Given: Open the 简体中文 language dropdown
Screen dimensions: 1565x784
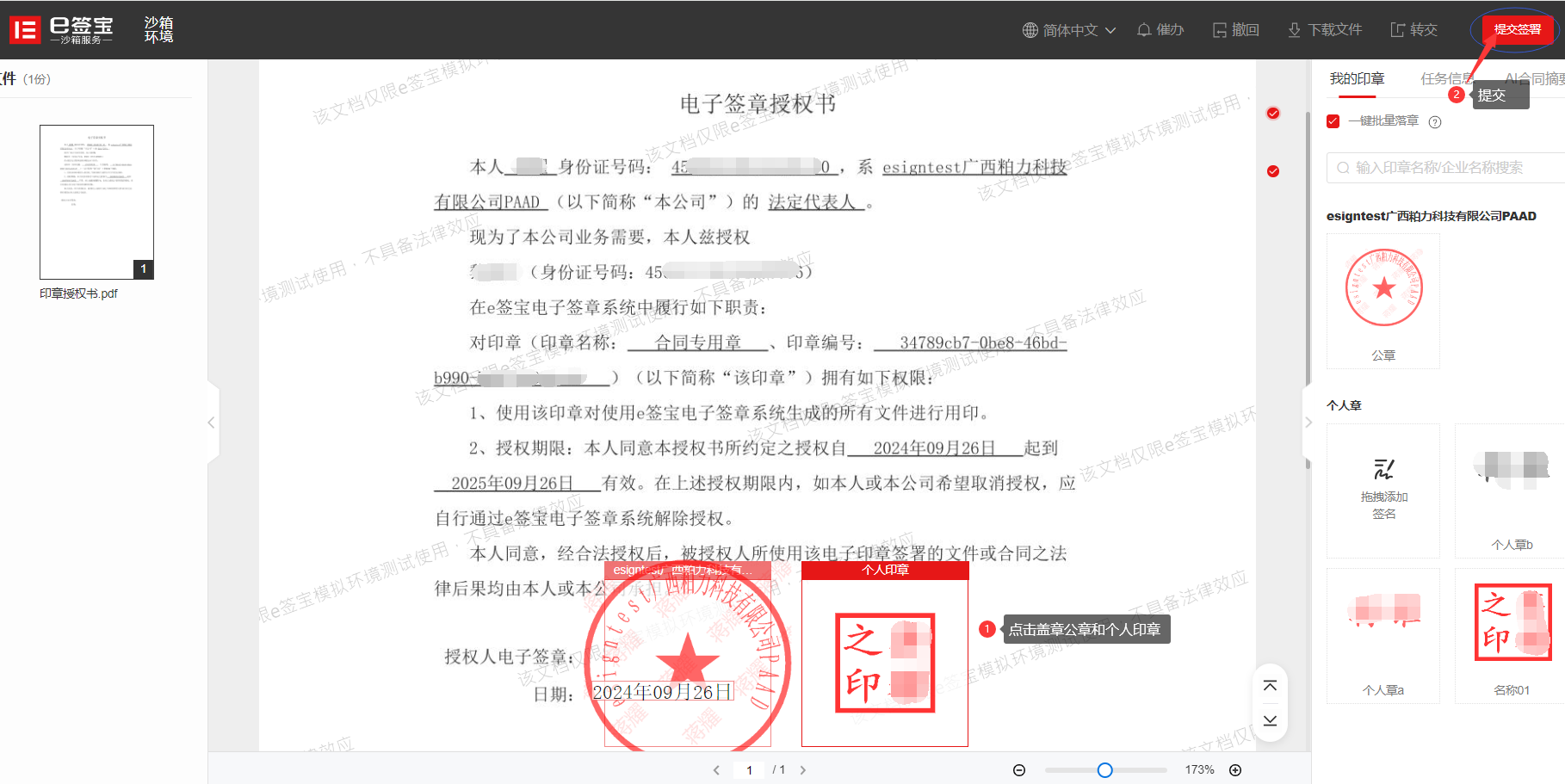Looking at the screenshot, I should [1069, 30].
